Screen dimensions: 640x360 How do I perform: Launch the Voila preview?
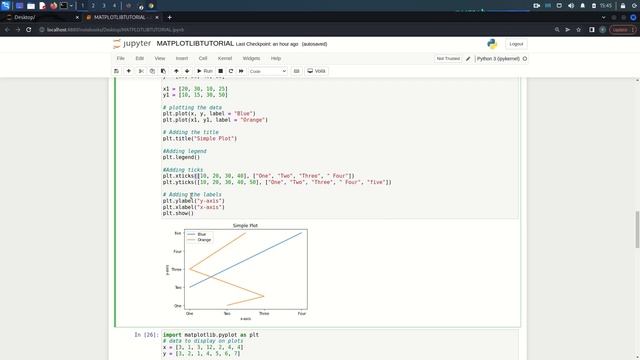[317, 71]
